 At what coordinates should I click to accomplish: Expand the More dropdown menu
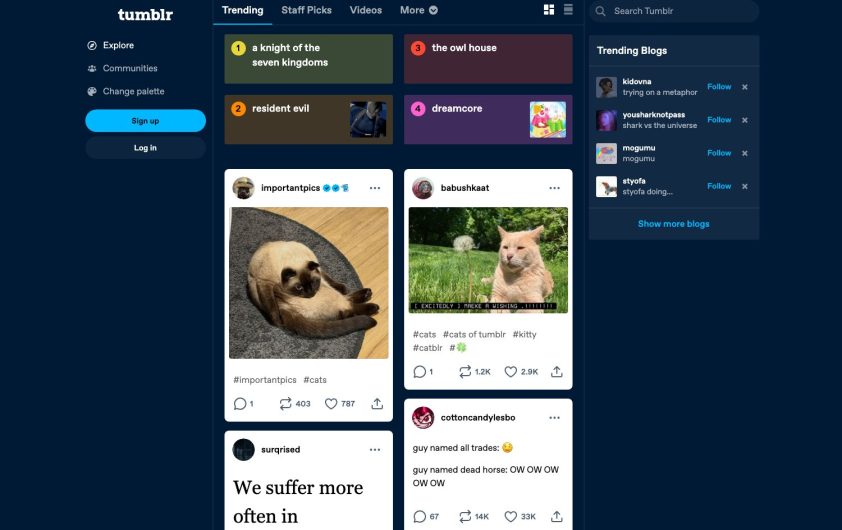(419, 10)
